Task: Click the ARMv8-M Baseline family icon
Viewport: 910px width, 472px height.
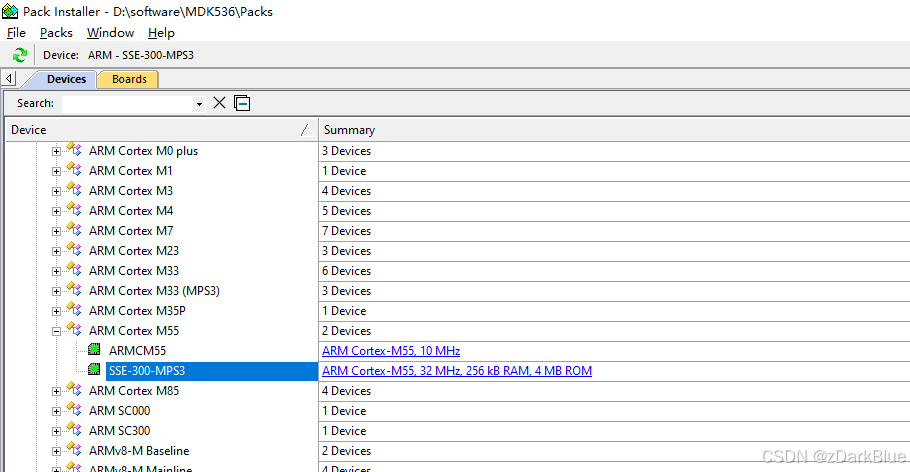Action: click(74, 450)
